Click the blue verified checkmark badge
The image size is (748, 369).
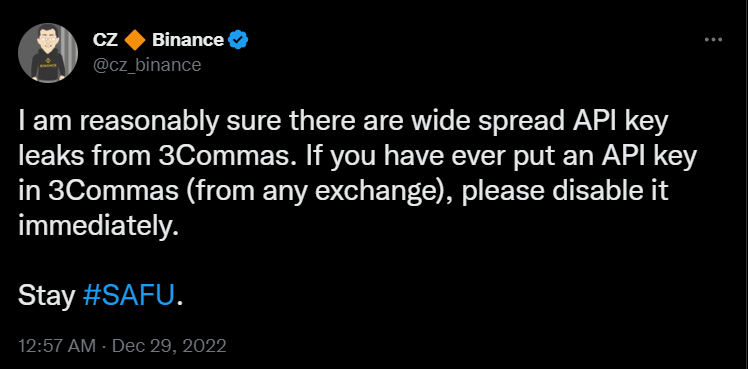238,40
